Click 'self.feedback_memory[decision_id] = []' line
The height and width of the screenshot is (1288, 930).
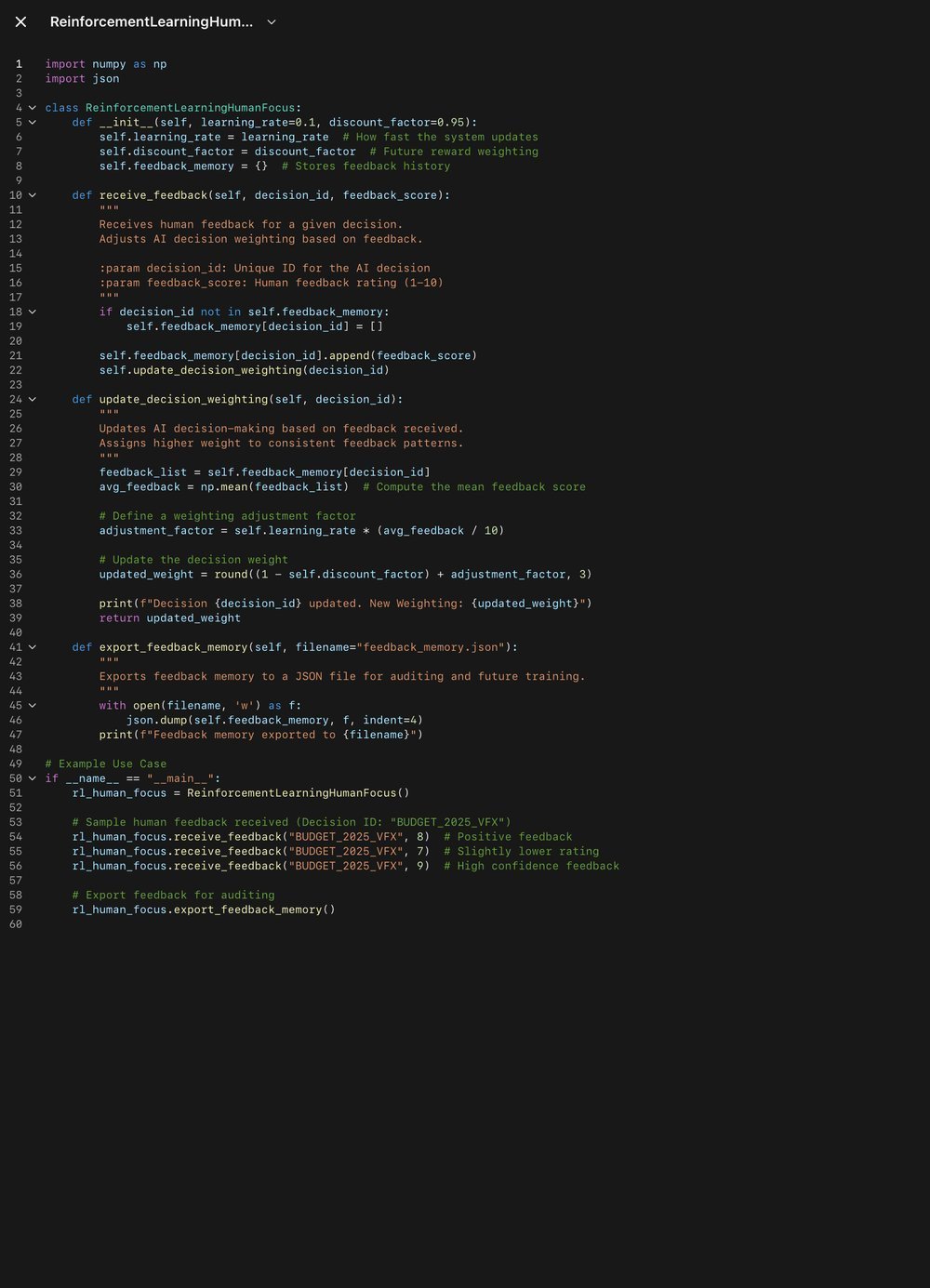click(x=255, y=326)
